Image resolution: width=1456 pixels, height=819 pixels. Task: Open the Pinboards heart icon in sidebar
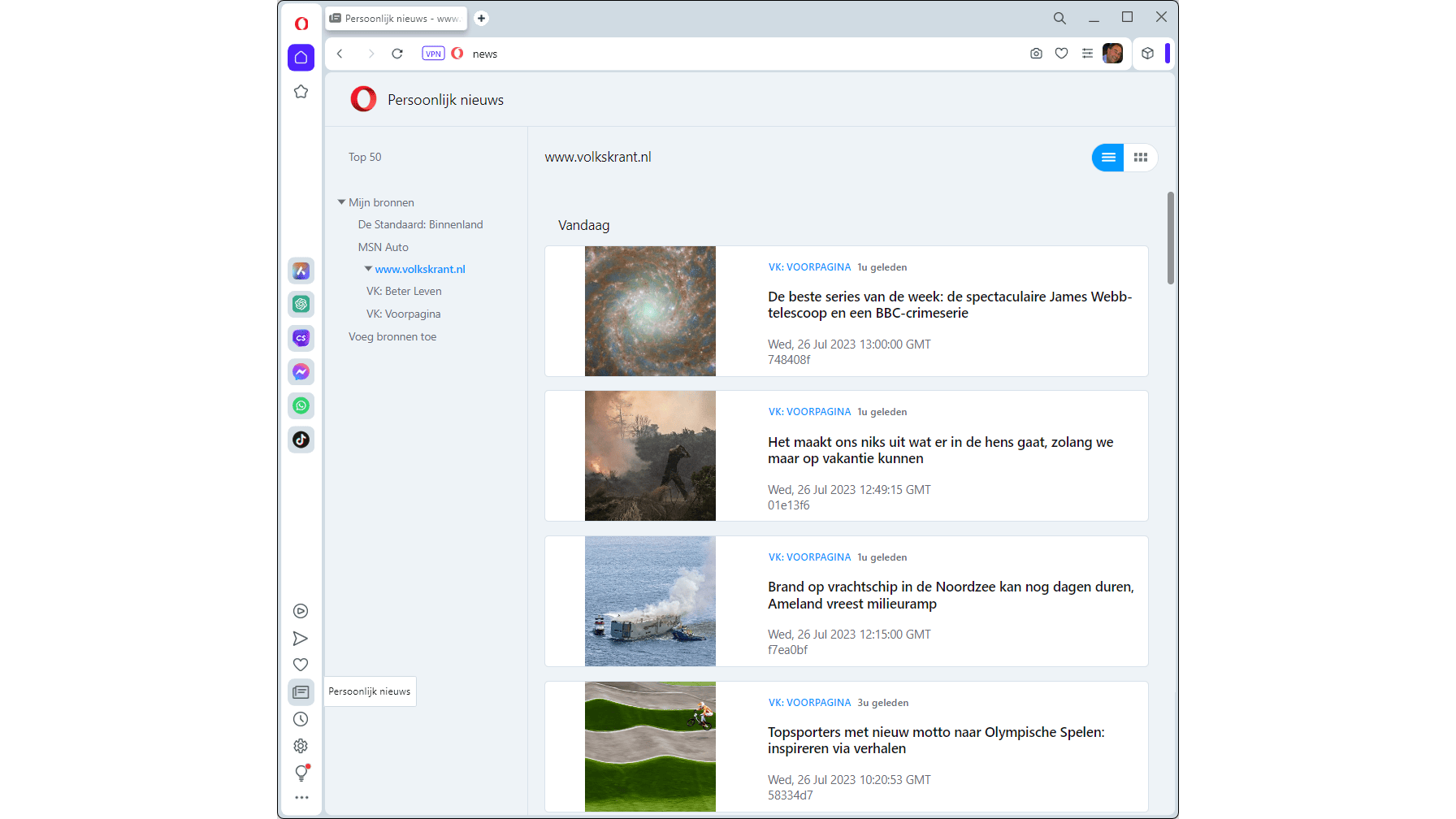(x=301, y=665)
